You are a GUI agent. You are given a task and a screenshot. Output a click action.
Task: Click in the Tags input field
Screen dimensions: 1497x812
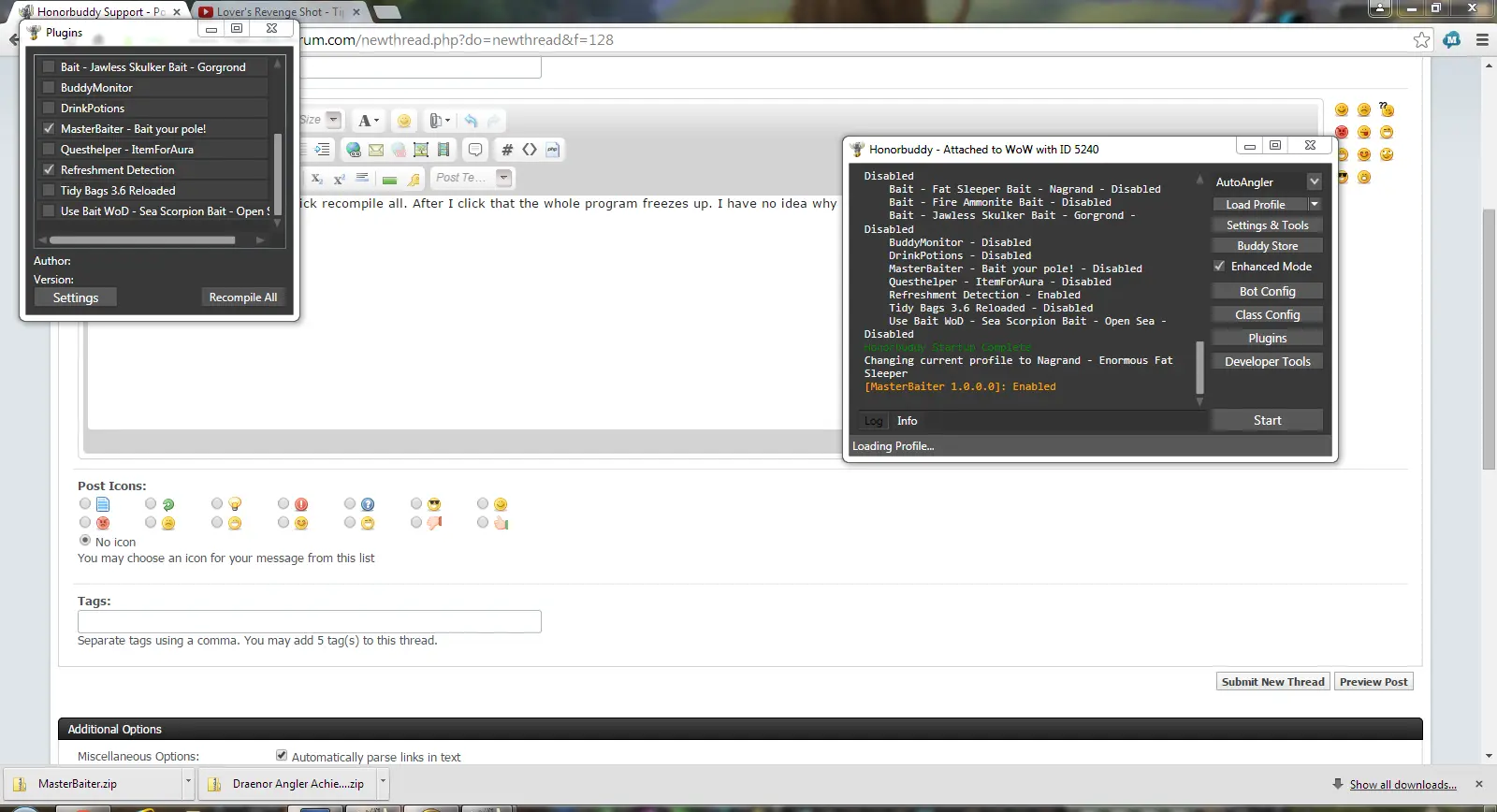[309, 621]
